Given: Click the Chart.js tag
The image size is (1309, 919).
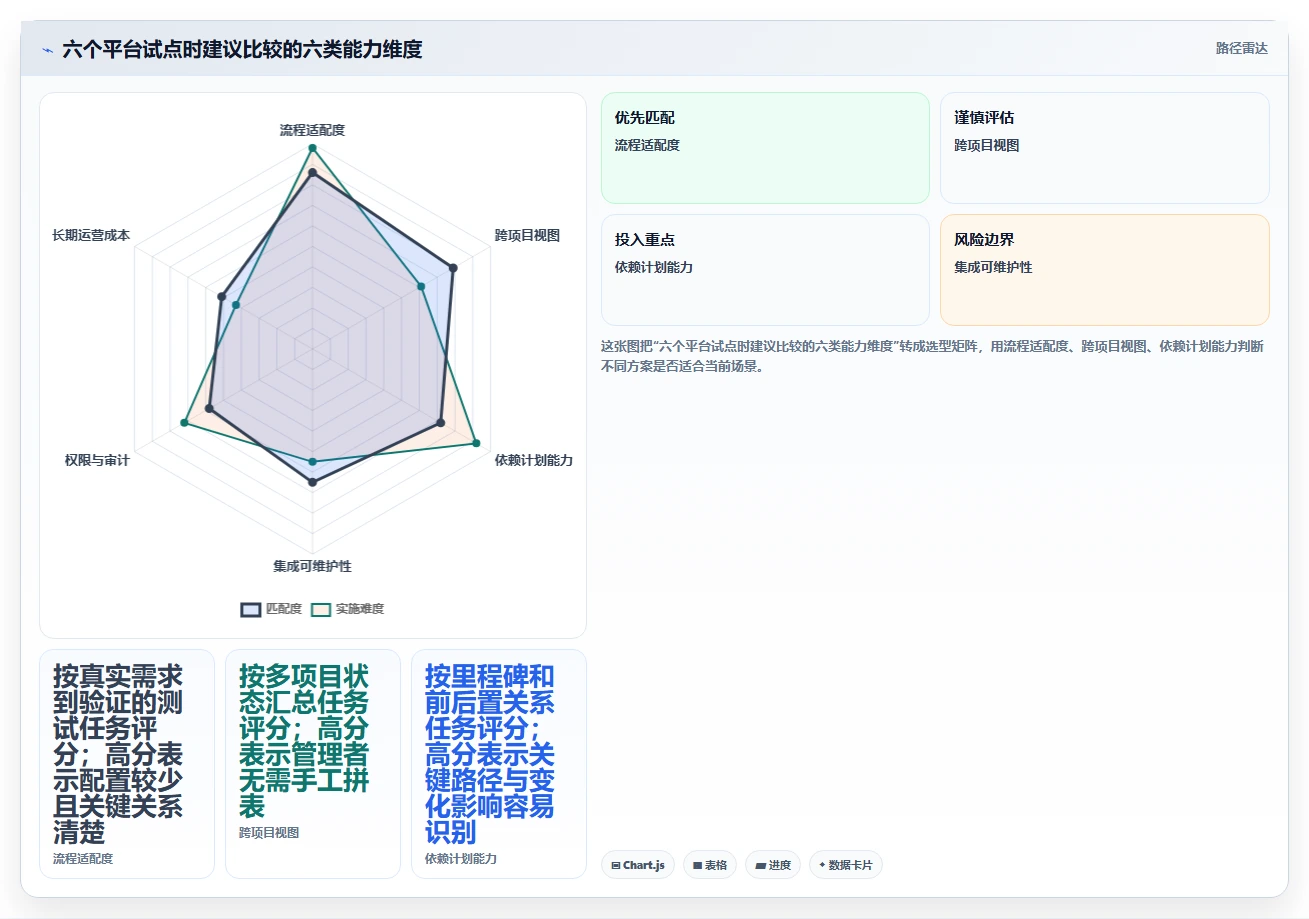Looking at the screenshot, I should tap(638, 865).
